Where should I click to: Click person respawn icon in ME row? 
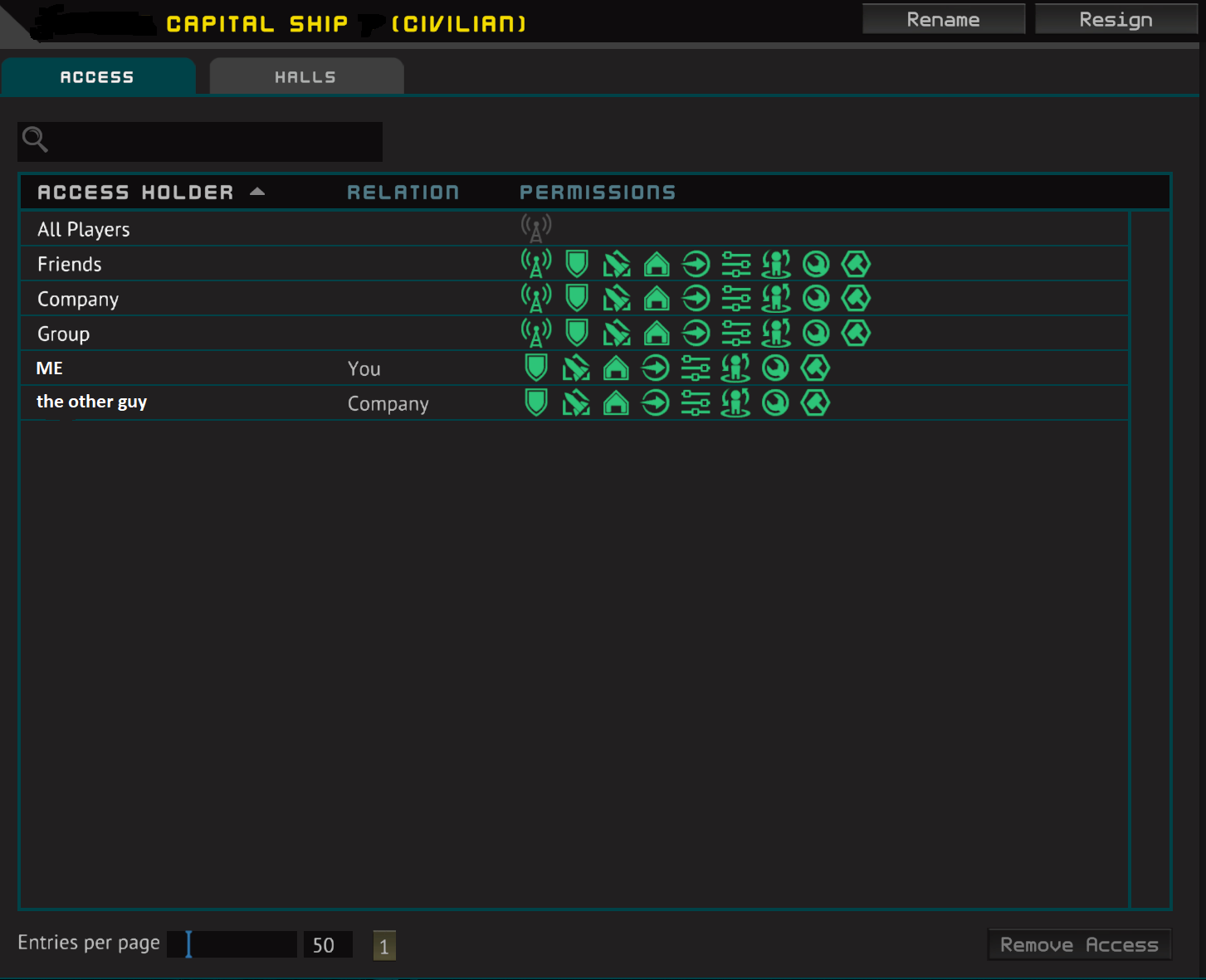(x=735, y=368)
